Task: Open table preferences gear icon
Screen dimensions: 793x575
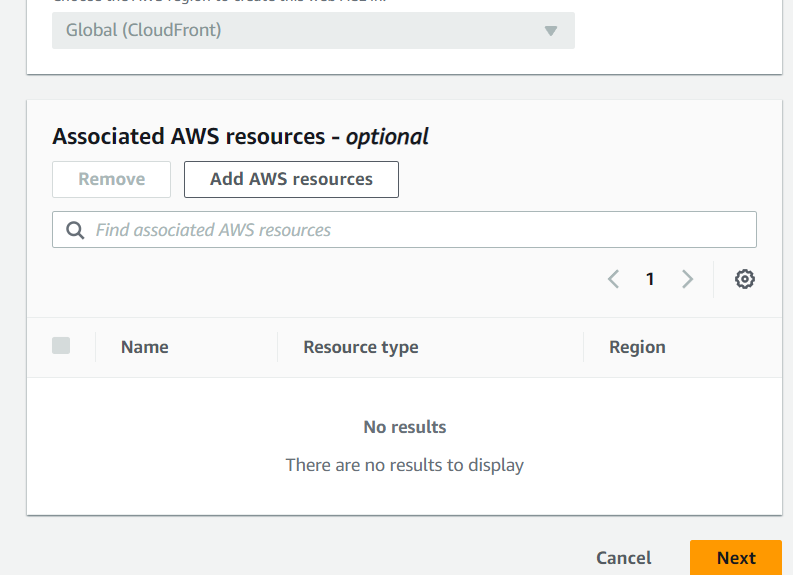Action: pyautogui.click(x=744, y=279)
